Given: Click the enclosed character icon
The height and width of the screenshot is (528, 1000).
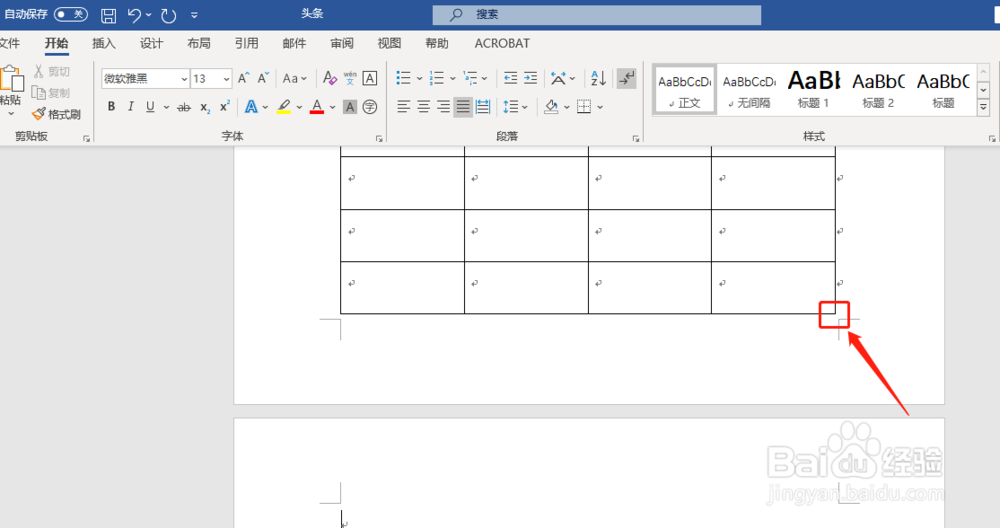Looking at the screenshot, I should tap(370, 106).
